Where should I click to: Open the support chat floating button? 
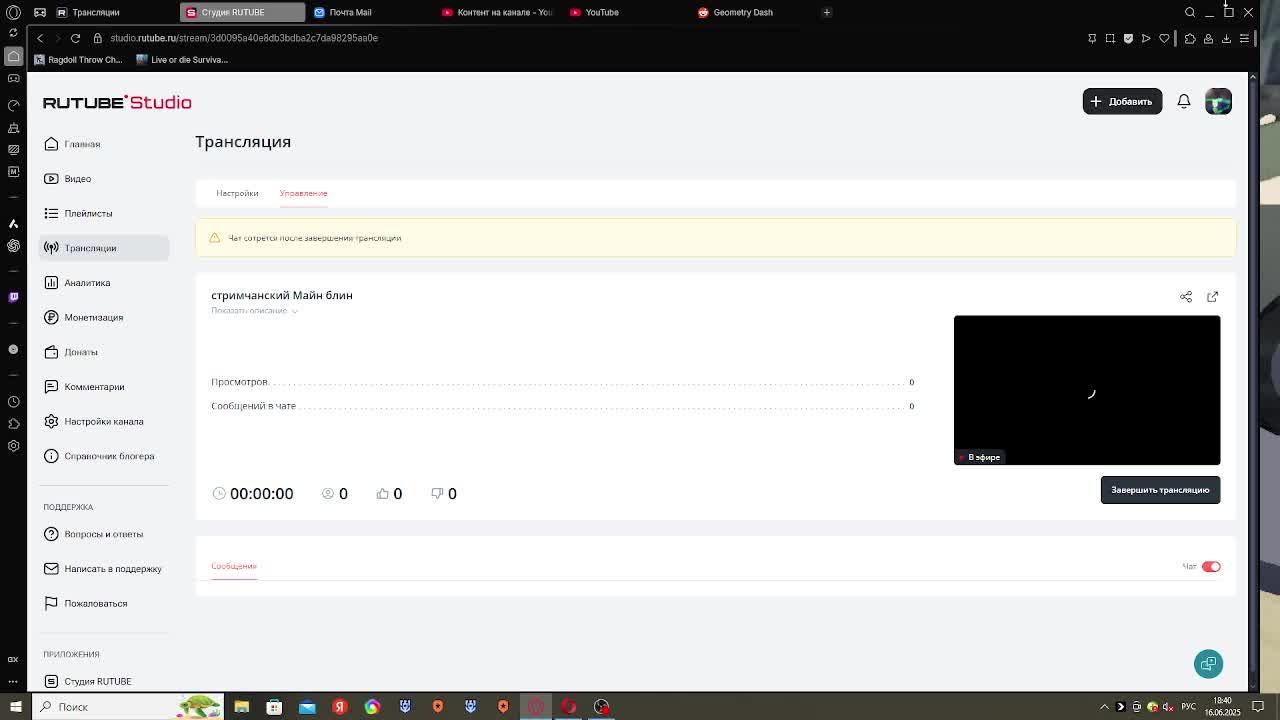tap(1208, 664)
